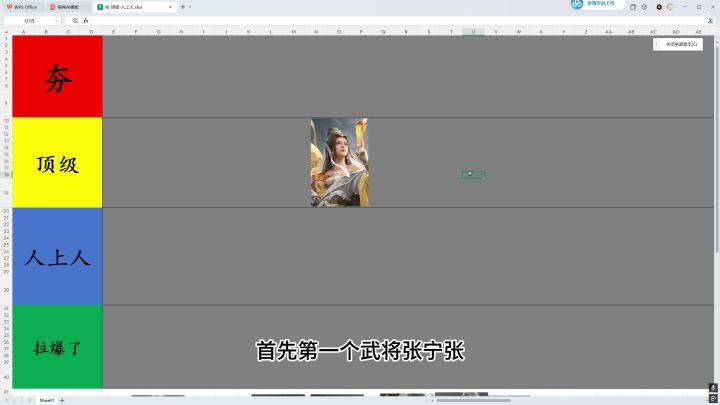Screen dimensions: 720x405
Task: Click the red tier cell labeled 夯
Action: pyautogui.click(x=57, y=76)
